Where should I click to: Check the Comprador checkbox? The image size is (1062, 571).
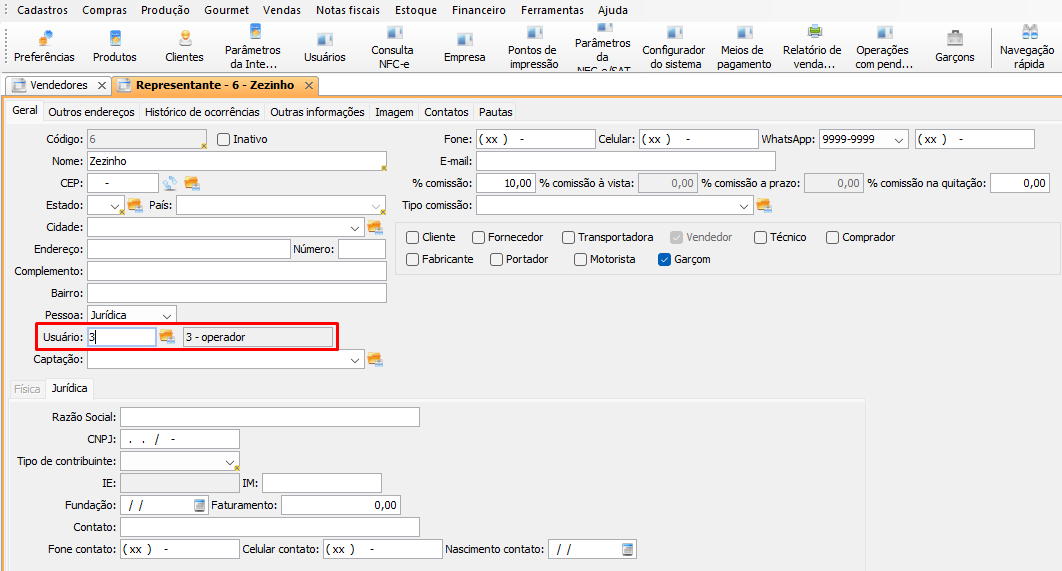pyautogui.click(x=832, y=238)
